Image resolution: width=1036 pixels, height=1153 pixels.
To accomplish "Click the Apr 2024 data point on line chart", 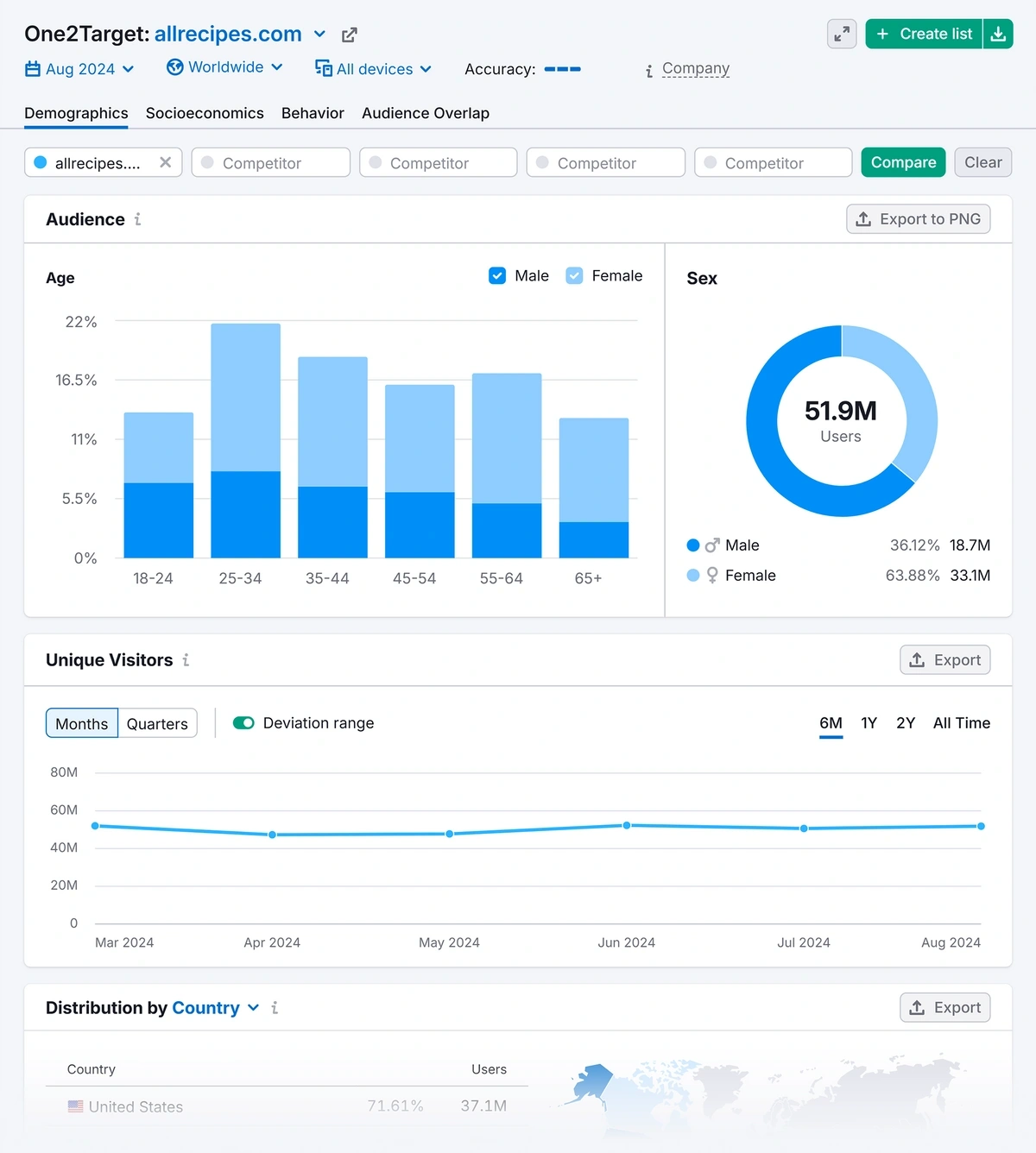I will pyautogui.click(x=273, y=835).
